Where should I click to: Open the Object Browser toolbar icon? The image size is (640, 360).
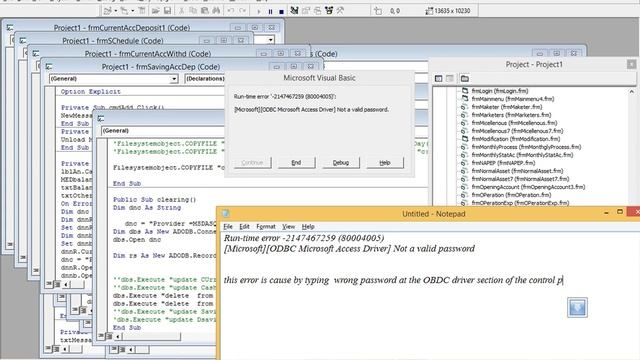click(329, 11)
